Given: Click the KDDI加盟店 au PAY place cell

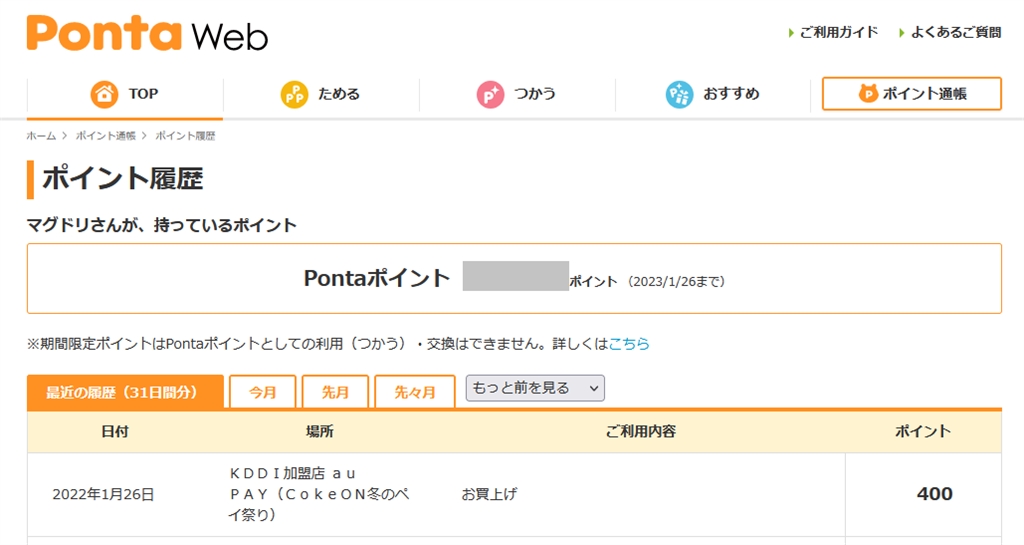Looking at the screenshot, I should (x=319, y=494).
